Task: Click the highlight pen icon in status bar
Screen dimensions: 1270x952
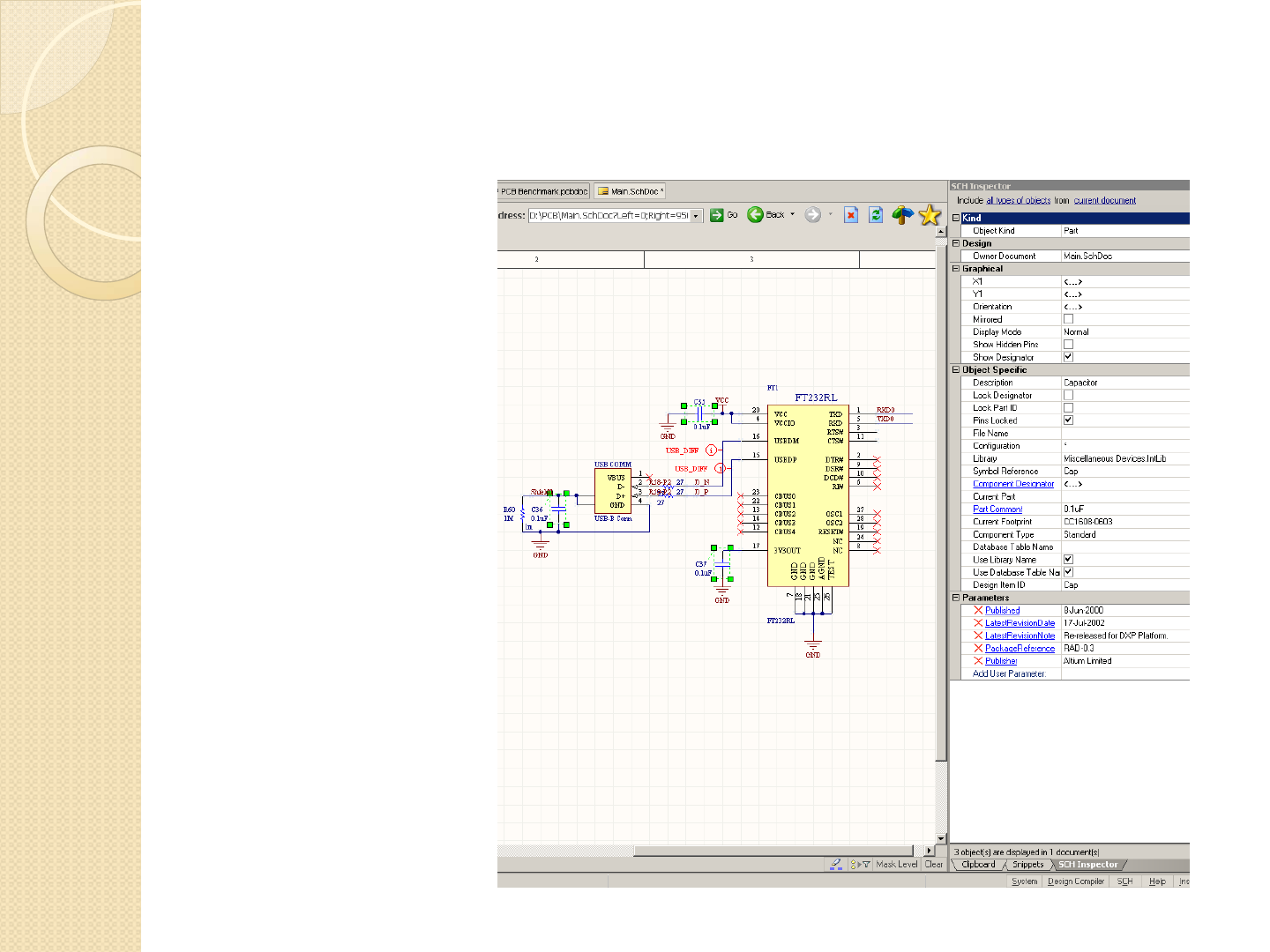Action: (835, 865)
